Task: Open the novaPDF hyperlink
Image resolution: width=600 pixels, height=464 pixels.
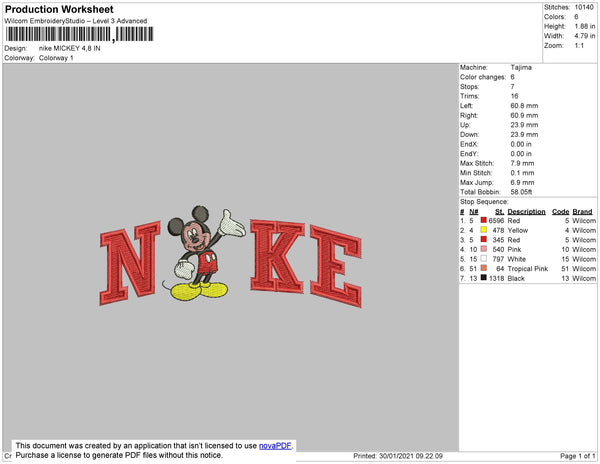Action: point(275,446)
